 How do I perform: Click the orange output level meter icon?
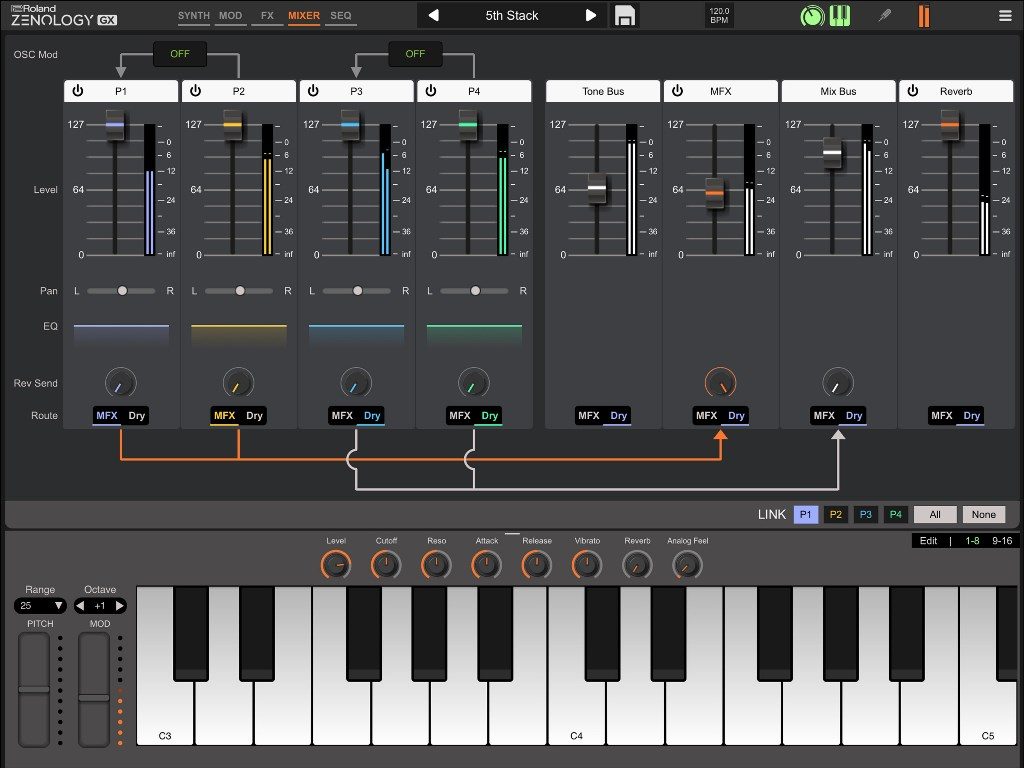pyautogui.click(x=923, y=16)
